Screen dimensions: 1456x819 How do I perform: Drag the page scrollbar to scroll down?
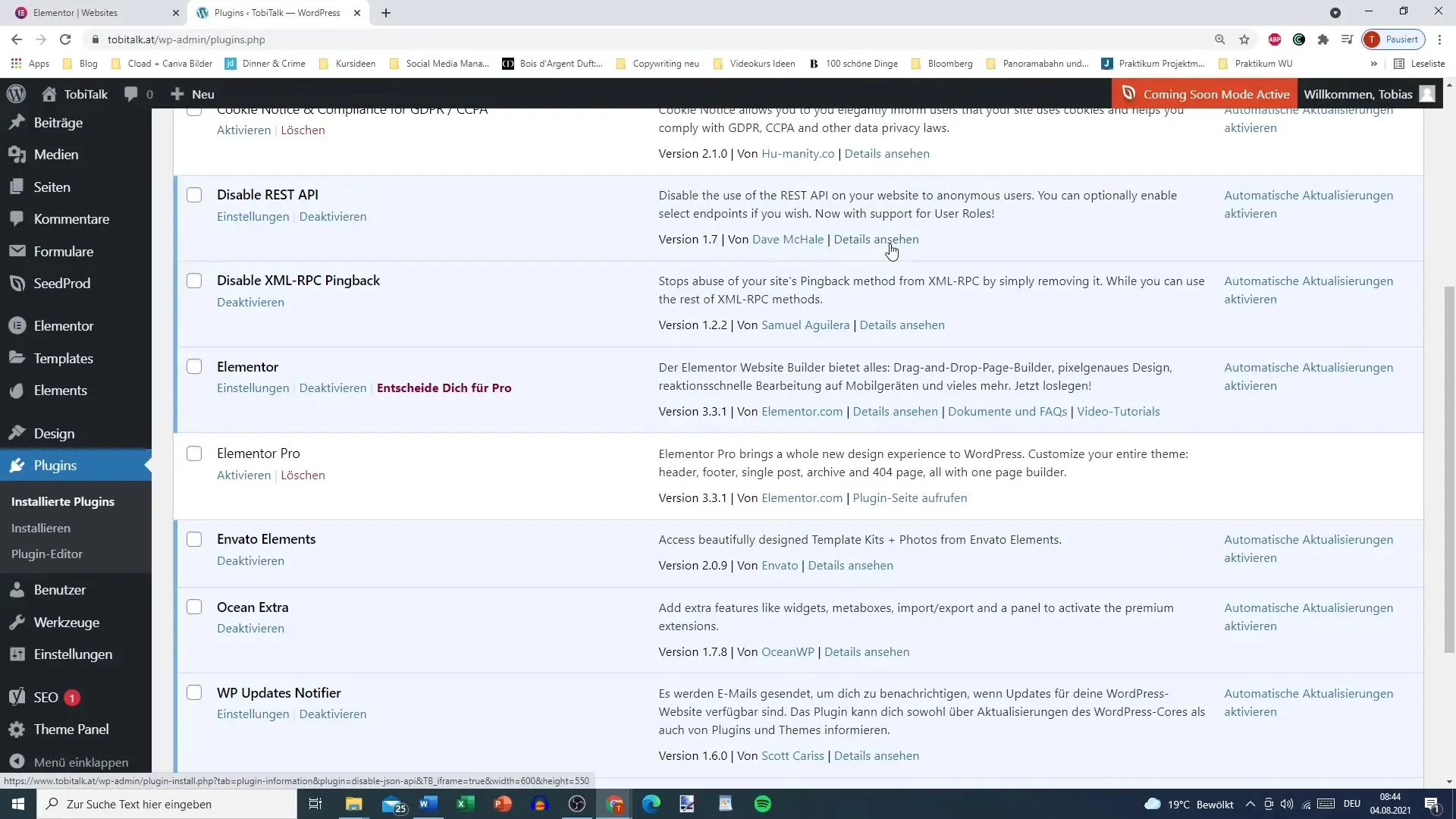point(1449,400)
